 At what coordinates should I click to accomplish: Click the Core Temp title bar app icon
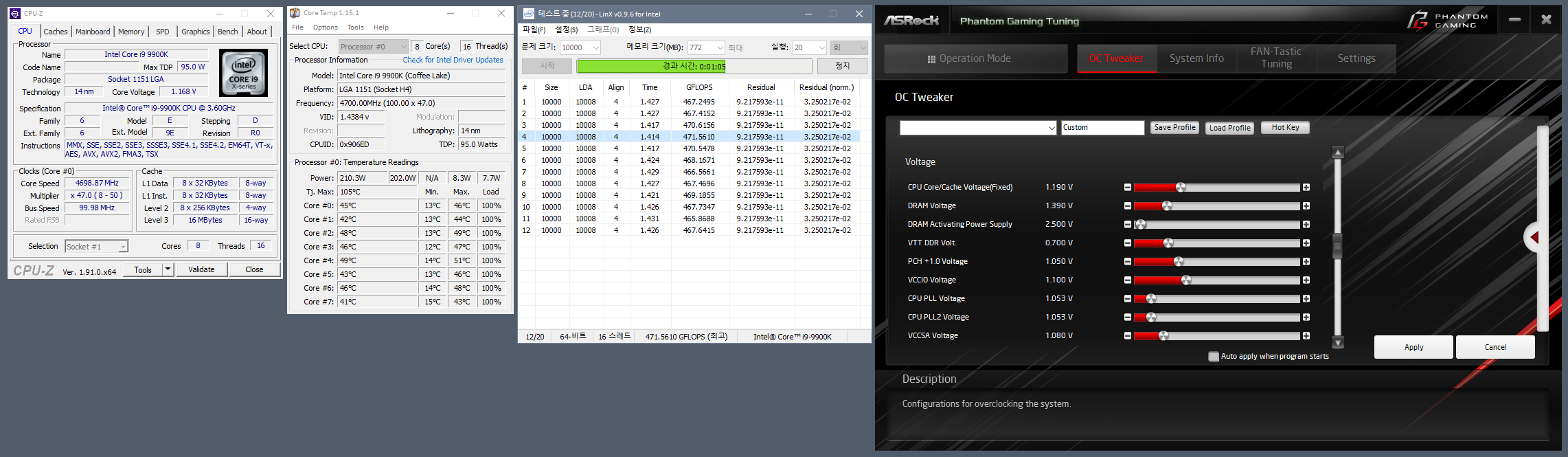click(295, 12)
